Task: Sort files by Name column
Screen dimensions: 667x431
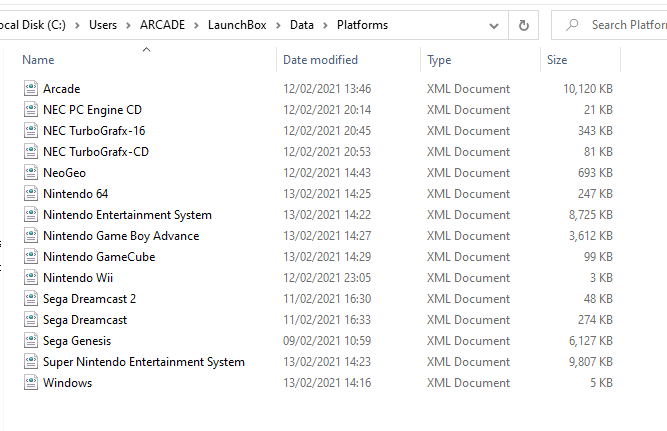Action: [38, 60]
